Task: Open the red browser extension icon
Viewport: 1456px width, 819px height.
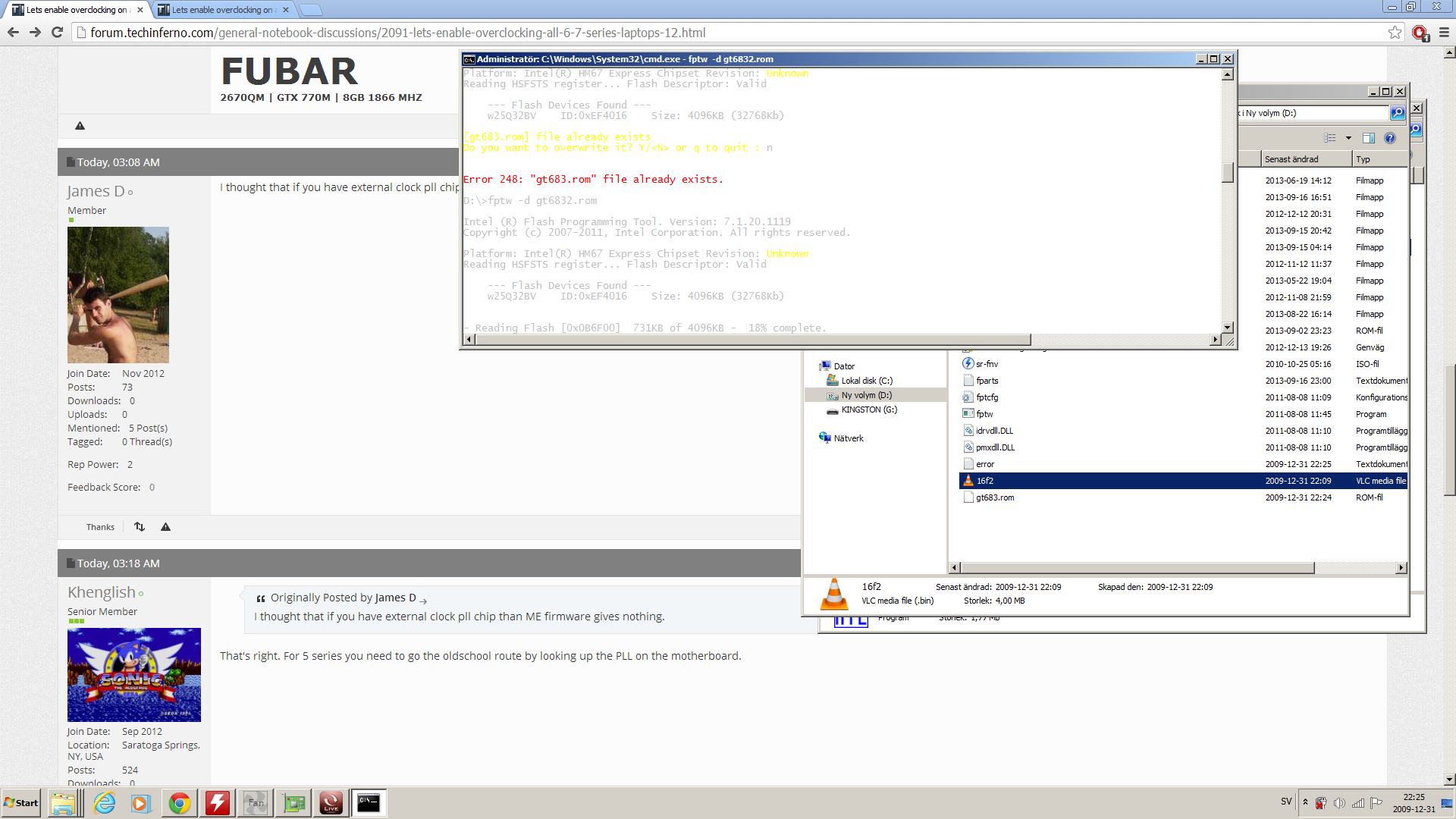Action: point(1420,33)
